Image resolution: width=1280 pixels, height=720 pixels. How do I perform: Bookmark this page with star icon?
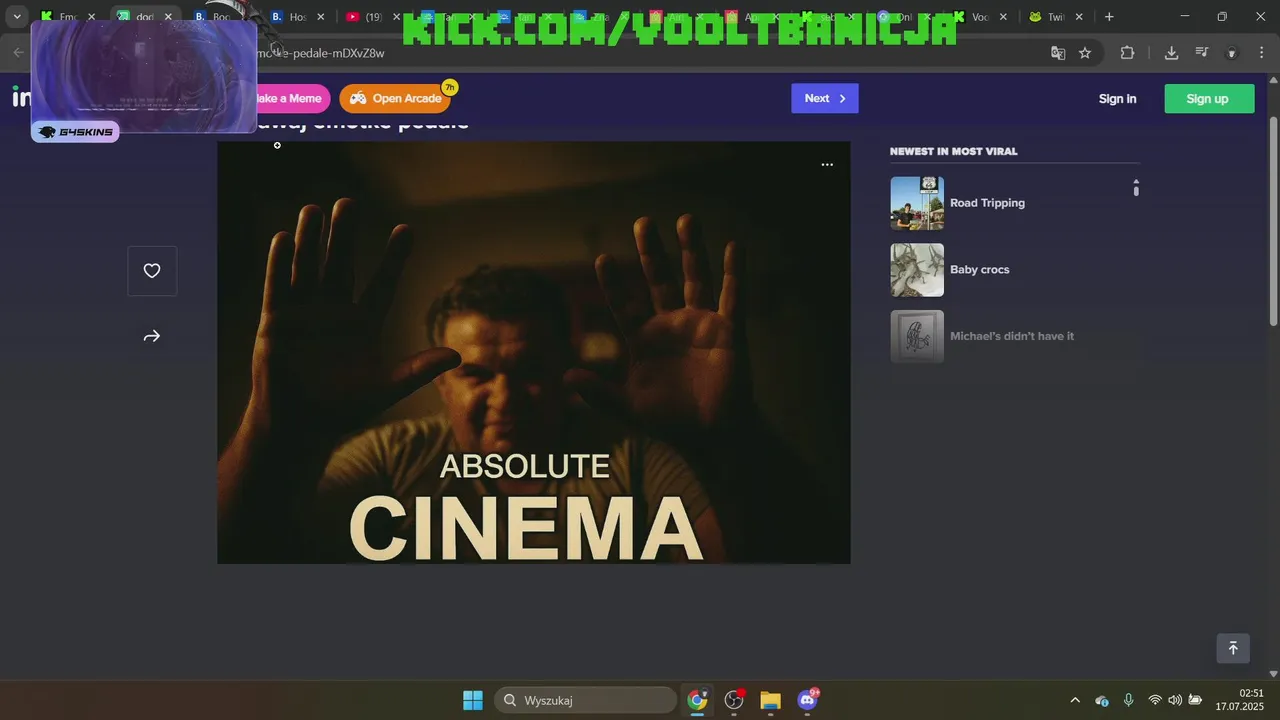pyautogui.click(x=1085, y=53)
